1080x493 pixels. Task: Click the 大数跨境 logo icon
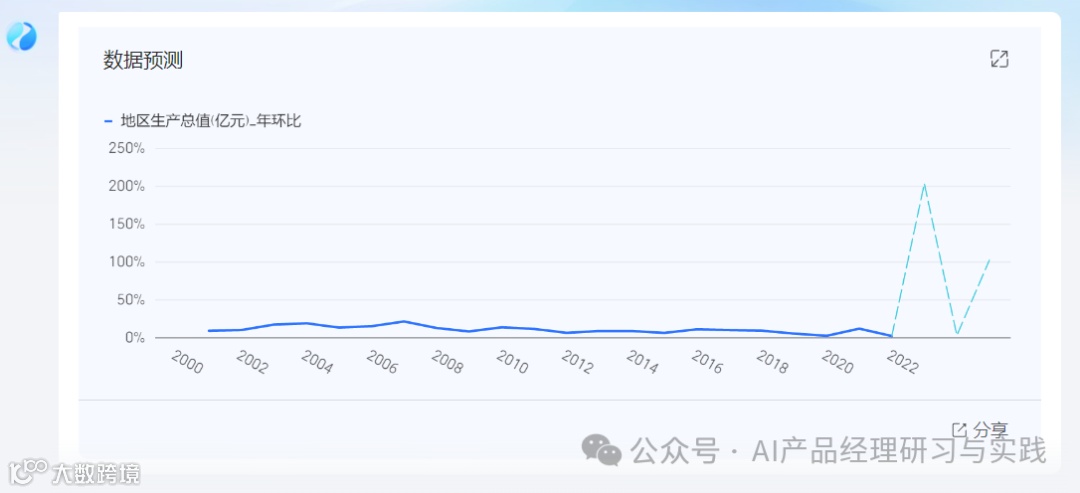point(28,471)
